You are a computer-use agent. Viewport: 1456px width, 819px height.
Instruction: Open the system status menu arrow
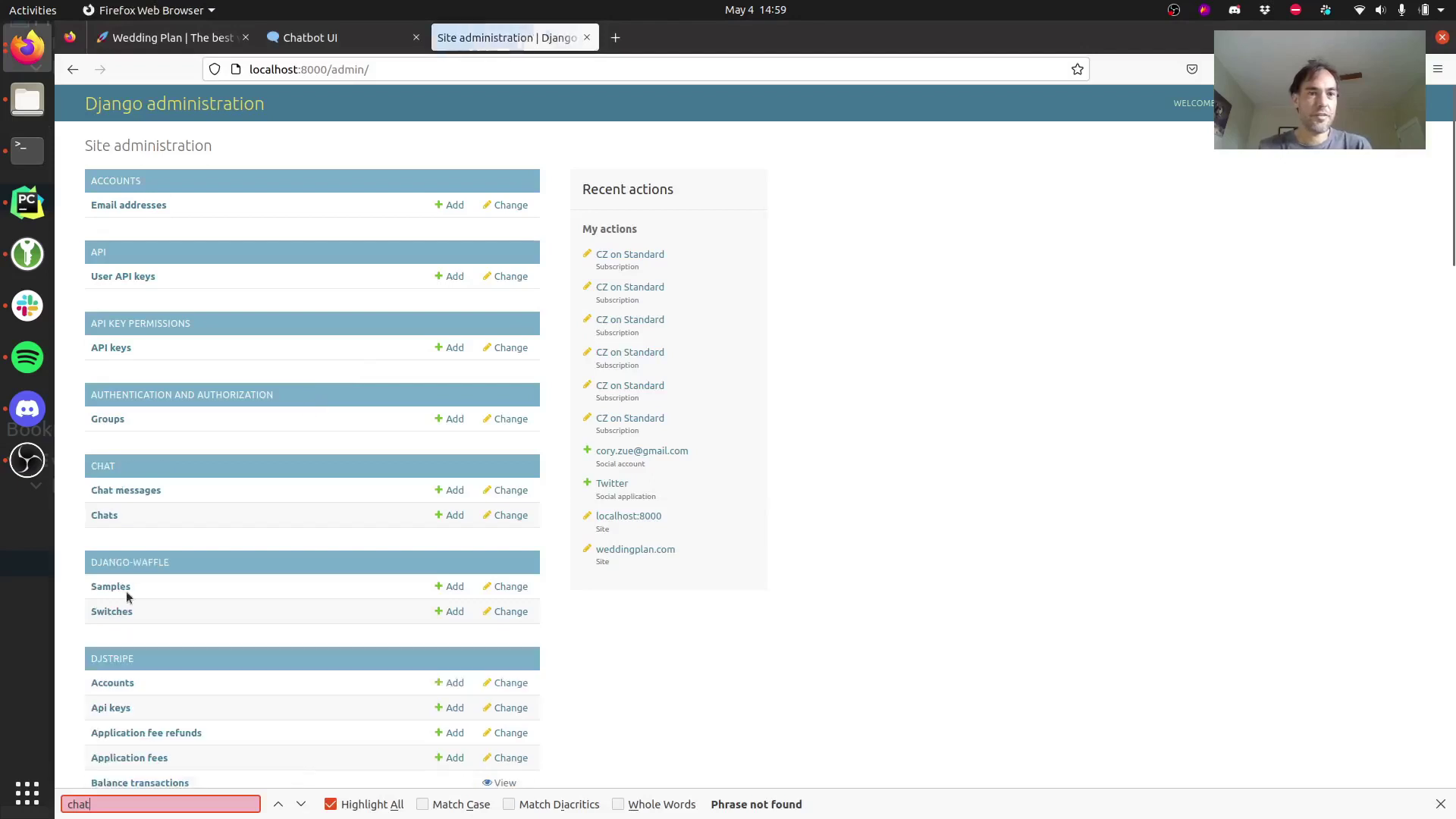(x=1441, y=10)
